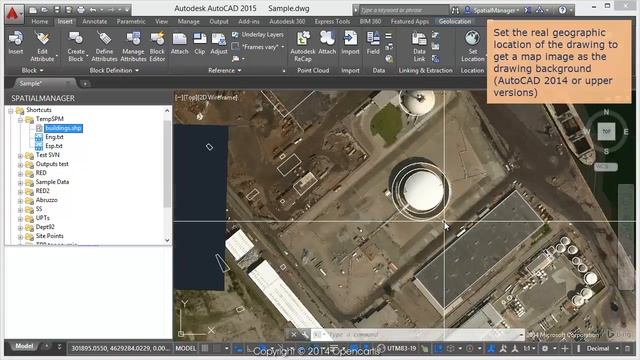Screen dimensions: 640x360
Task: Open the Help question mark icon
Action: [x=562, y=10]
